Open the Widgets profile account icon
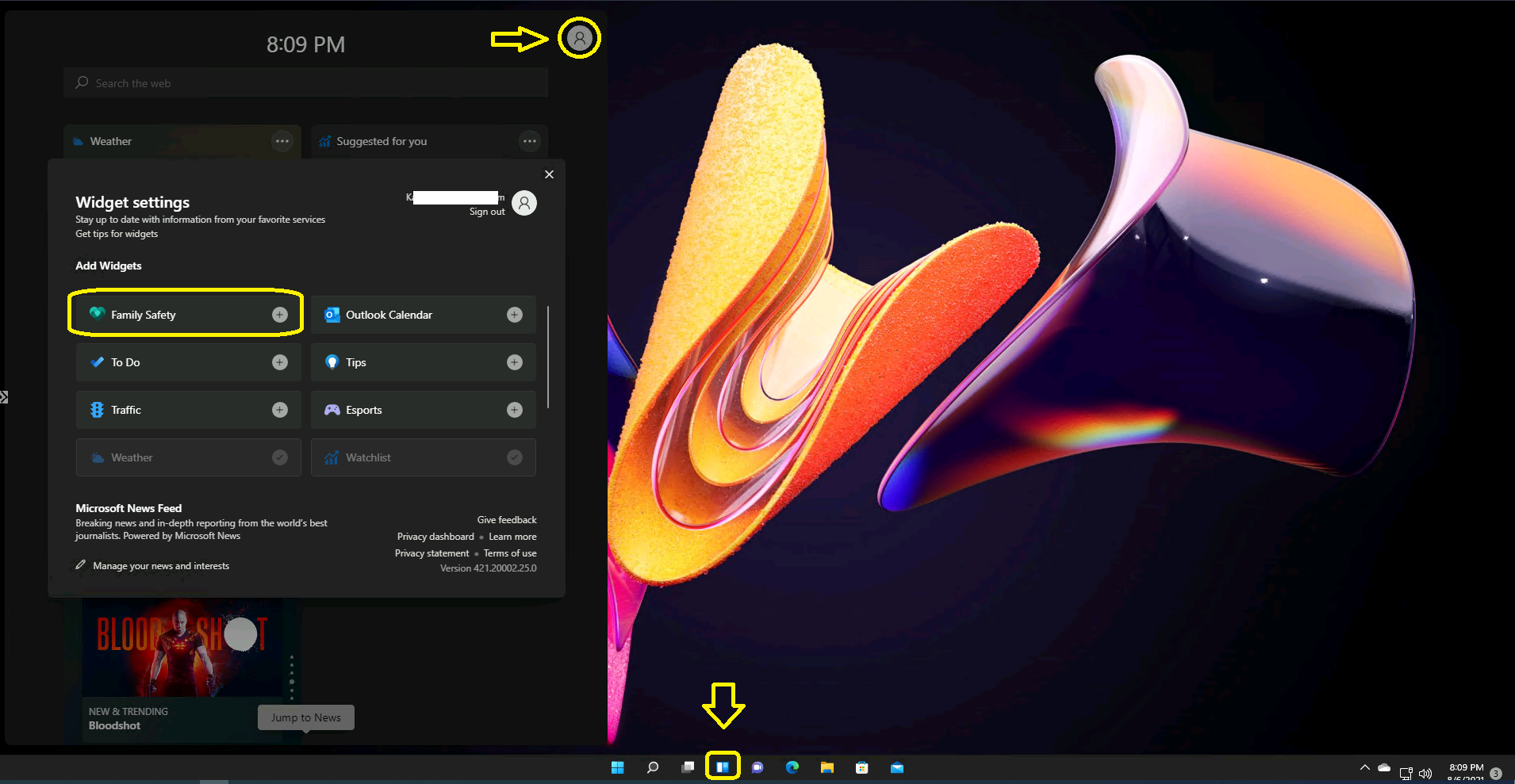The width and height of the screenshot is (1515, 784). 578,37
